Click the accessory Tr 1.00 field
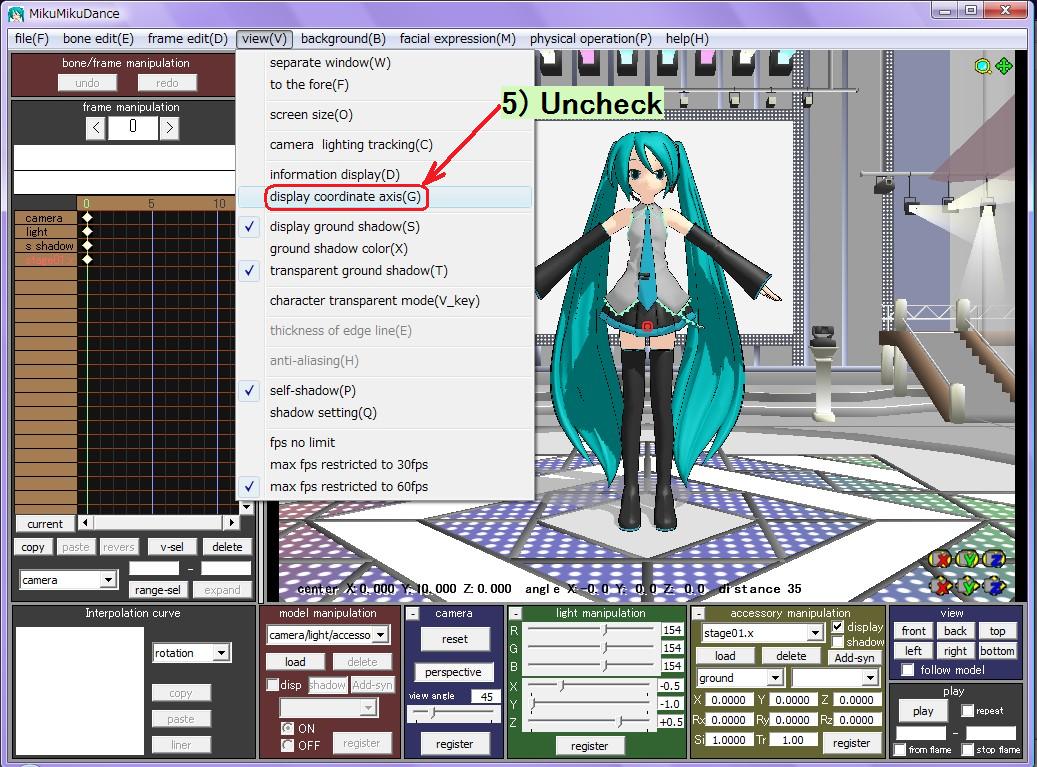The image size is (1037, 767). 792,740
